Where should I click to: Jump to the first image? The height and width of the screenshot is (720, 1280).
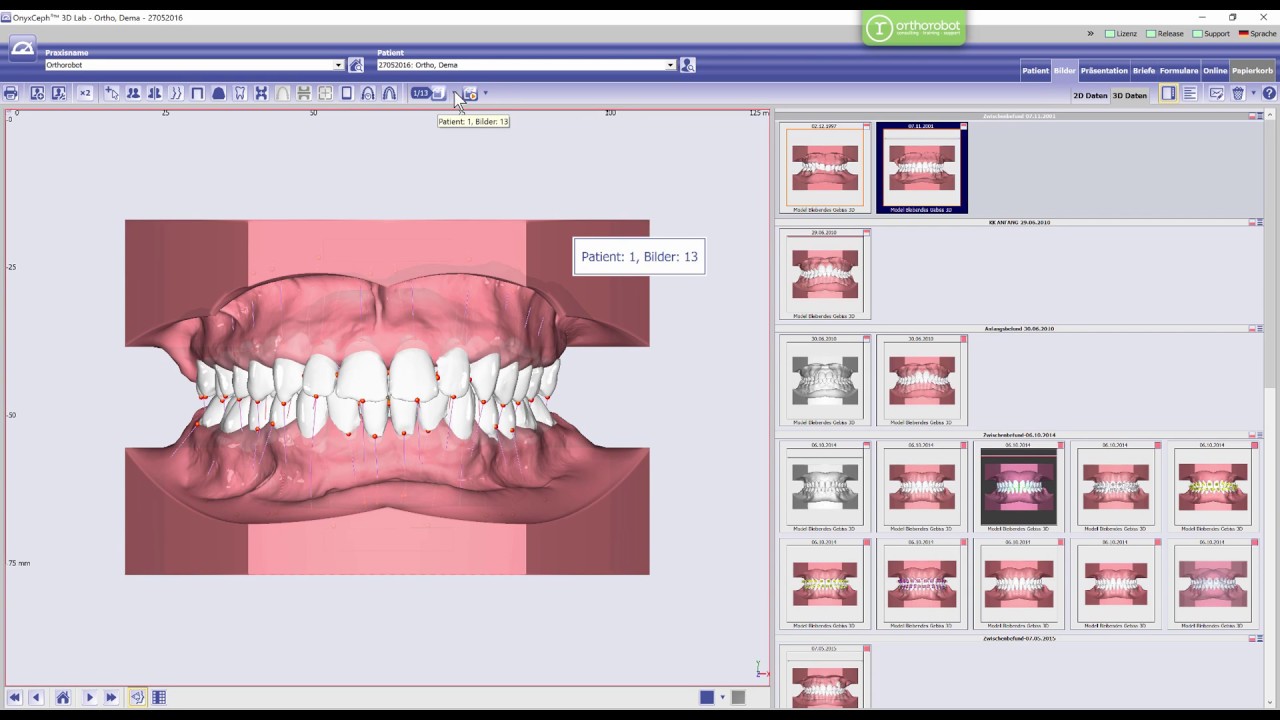point(14,697)
